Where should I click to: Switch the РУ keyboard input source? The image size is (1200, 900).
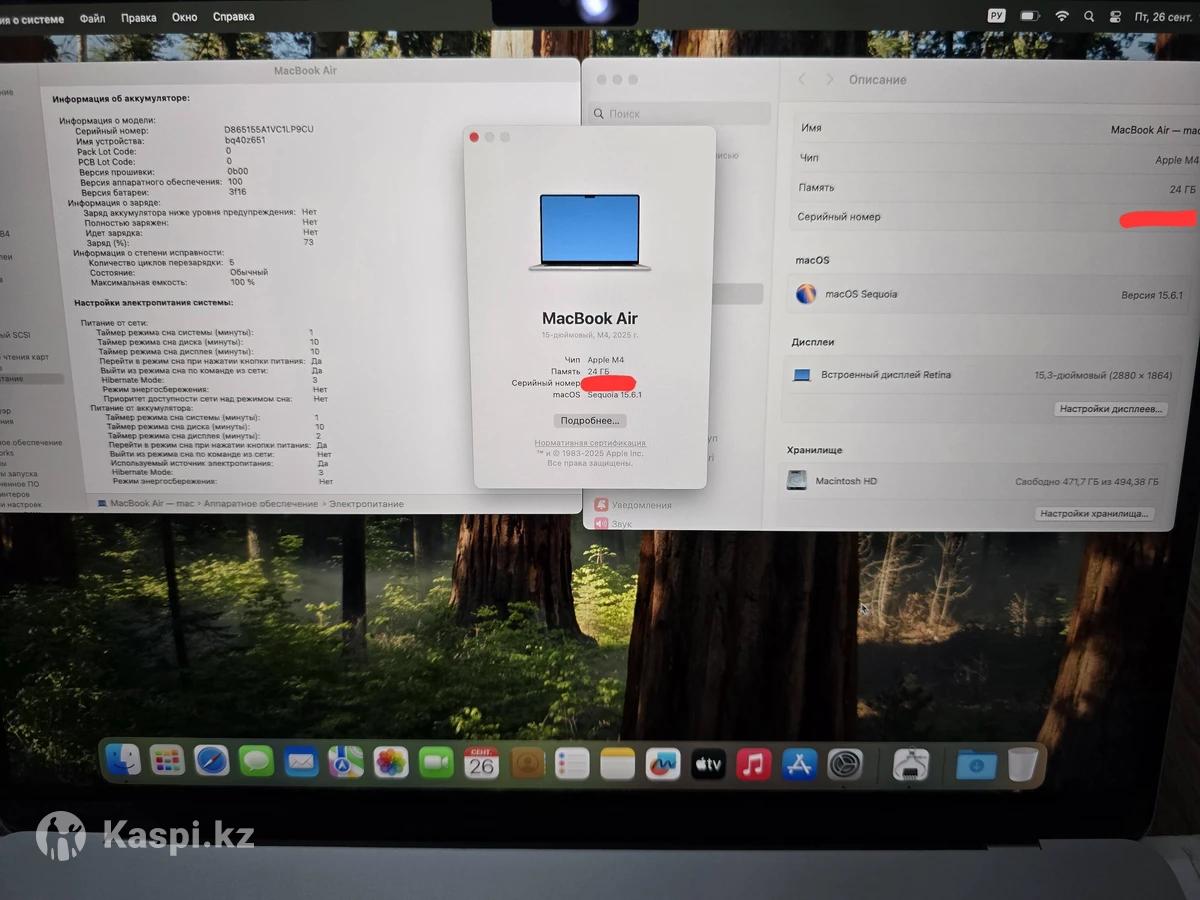[x=996, y=16]
